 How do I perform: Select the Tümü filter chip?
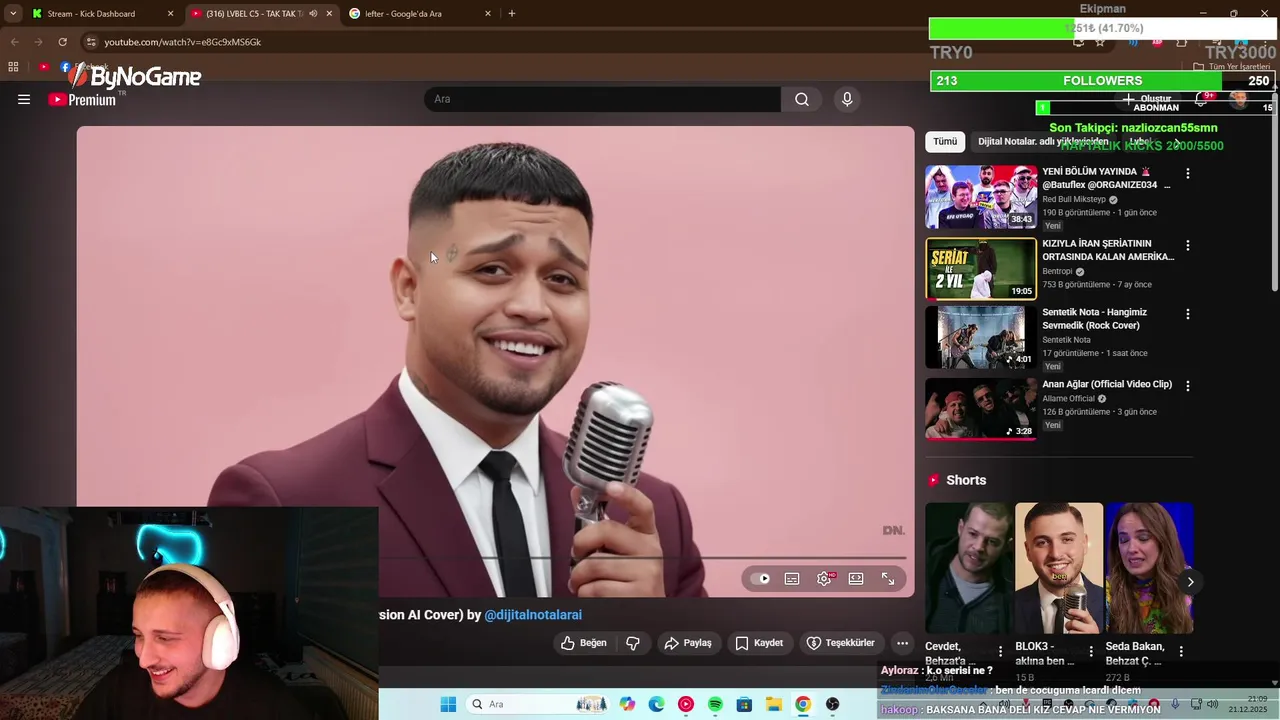click(x=945, y=142)
